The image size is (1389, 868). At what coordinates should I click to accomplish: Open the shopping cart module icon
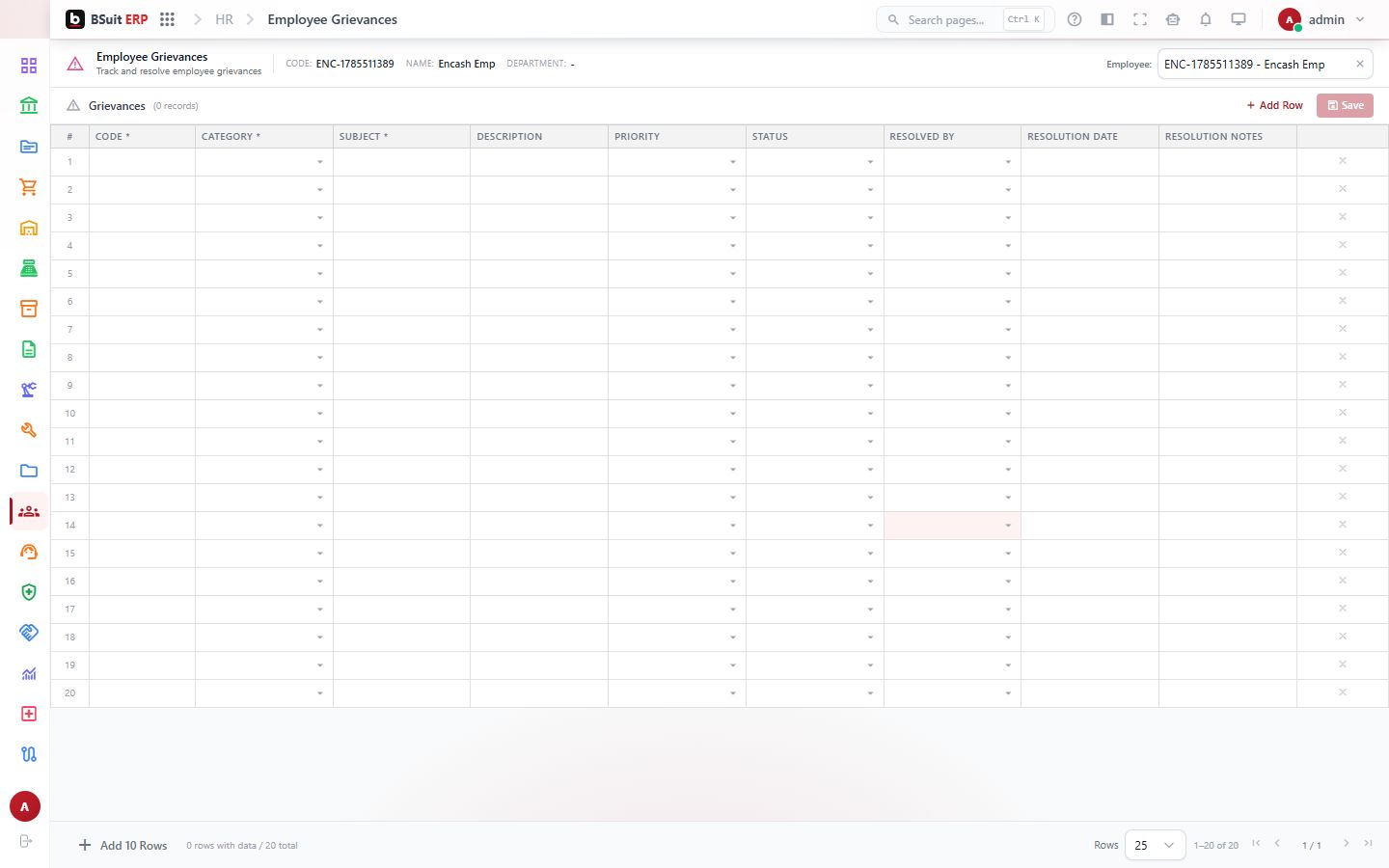[x=29, y=187]
